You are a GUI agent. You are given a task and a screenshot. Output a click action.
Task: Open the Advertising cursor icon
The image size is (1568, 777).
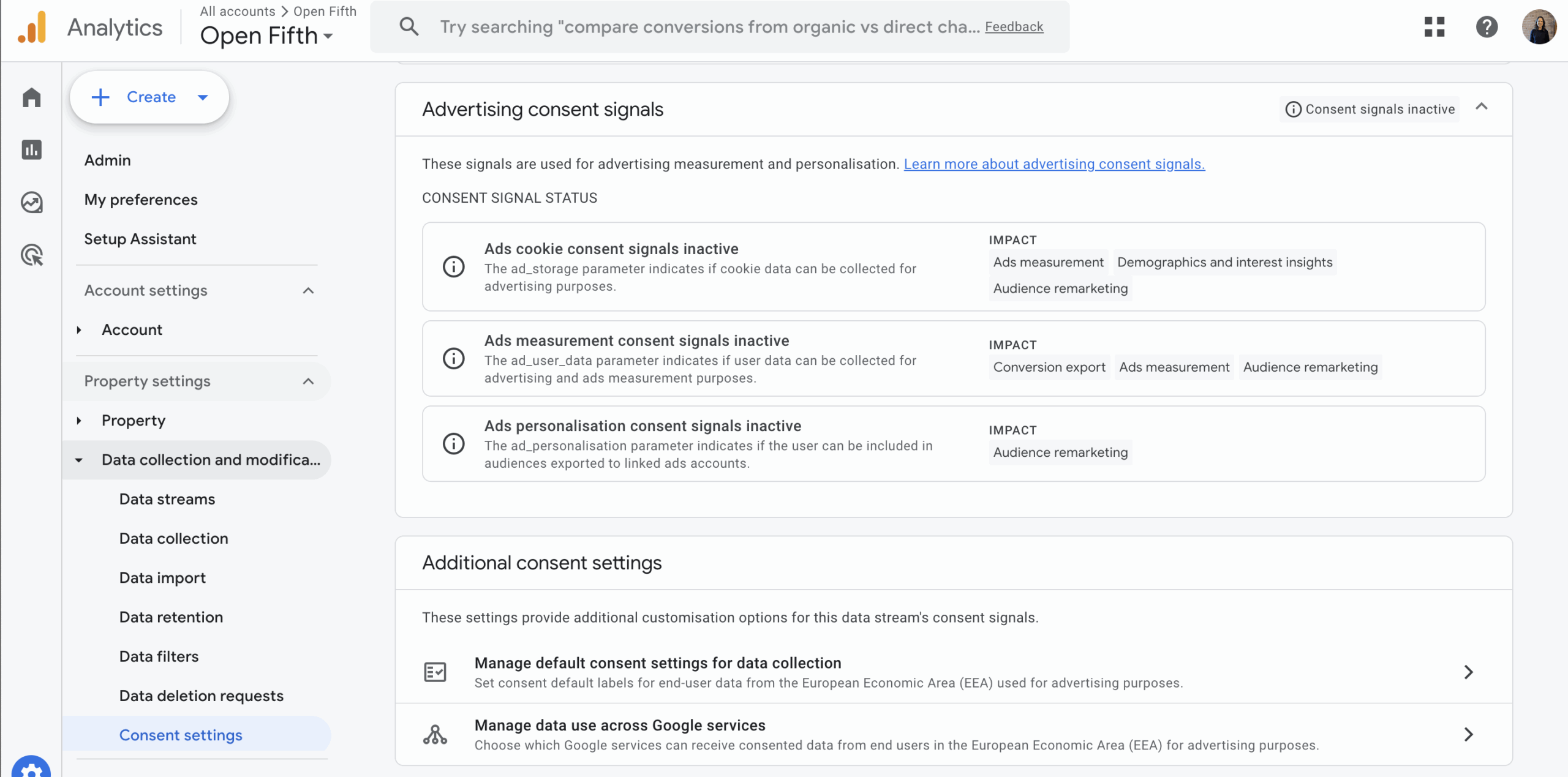(31, 255)
